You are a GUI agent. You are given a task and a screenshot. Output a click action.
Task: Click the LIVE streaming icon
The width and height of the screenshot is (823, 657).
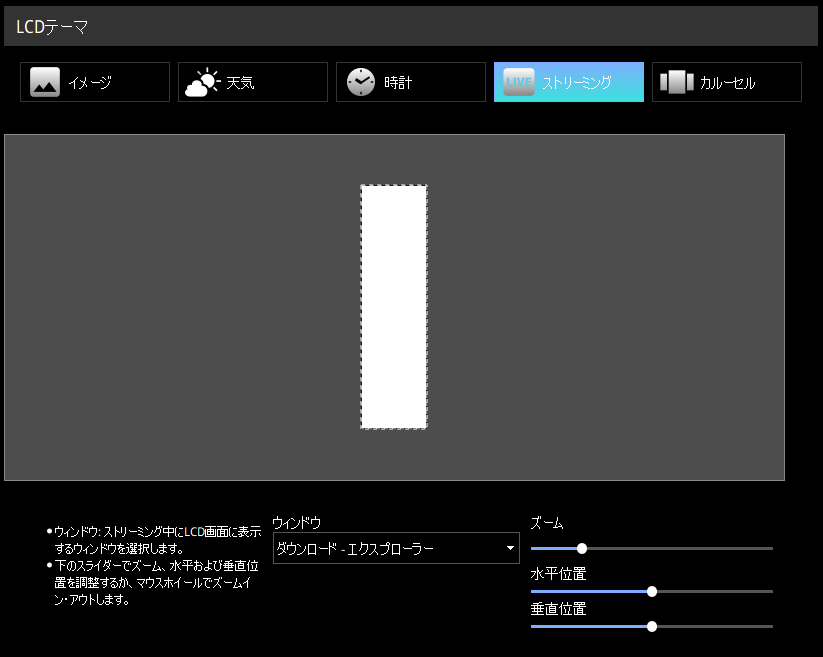519,82
